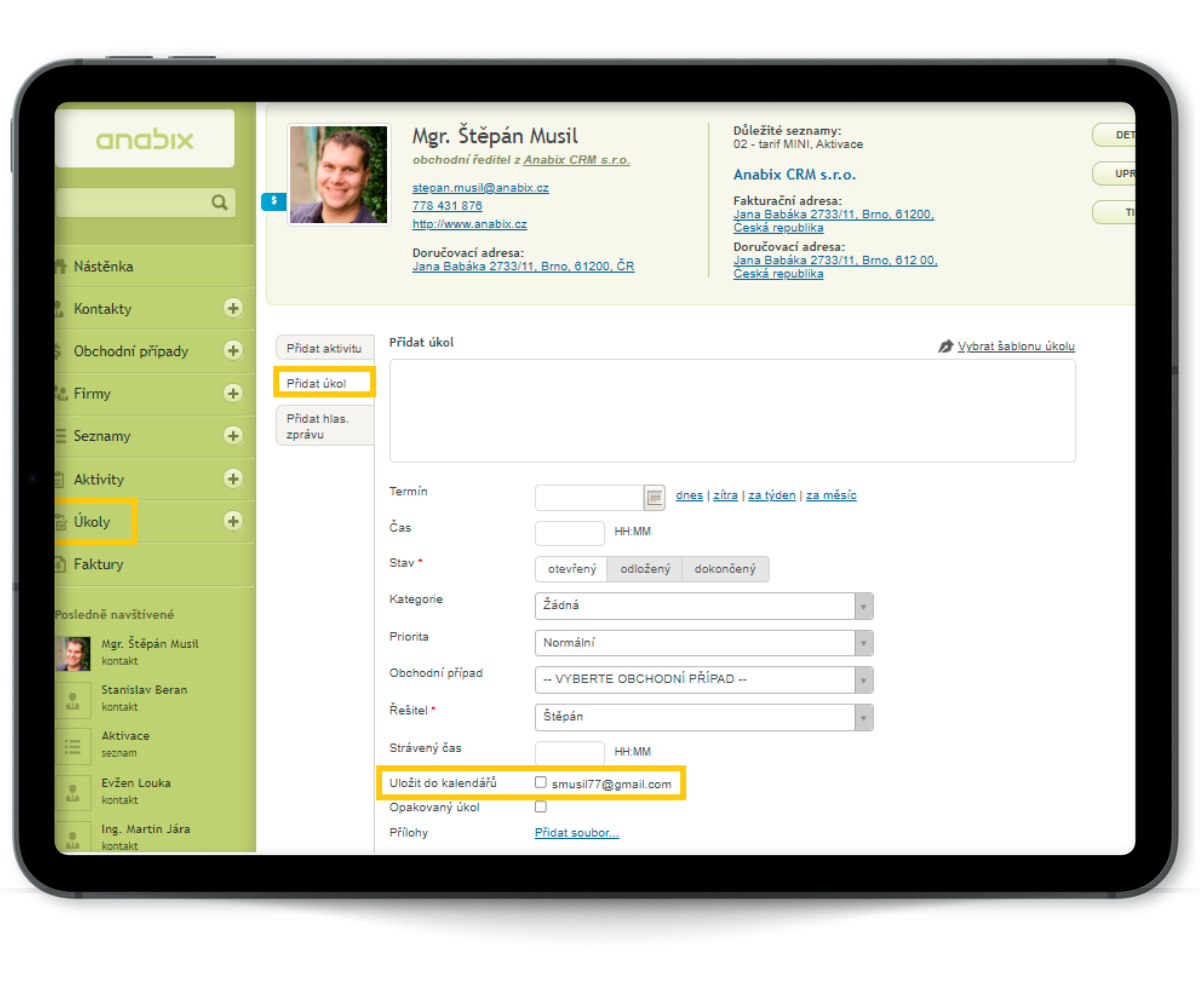Image resolution: width=1200 pixels, height=1000 pixels.
Task: Click the Čas time input field
Action: pos(570,533)
